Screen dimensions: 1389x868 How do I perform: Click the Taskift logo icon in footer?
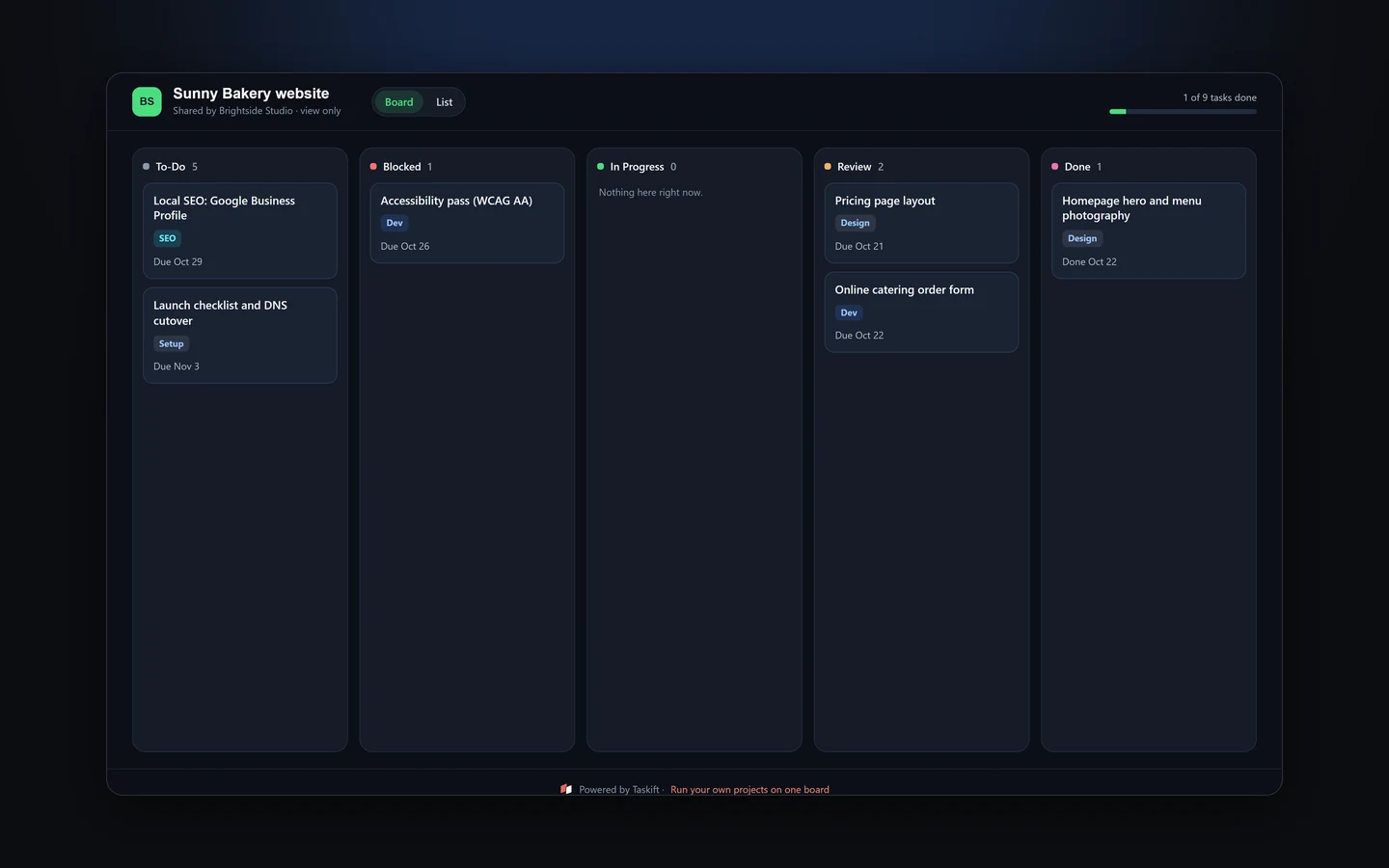(x=566, y=789)
